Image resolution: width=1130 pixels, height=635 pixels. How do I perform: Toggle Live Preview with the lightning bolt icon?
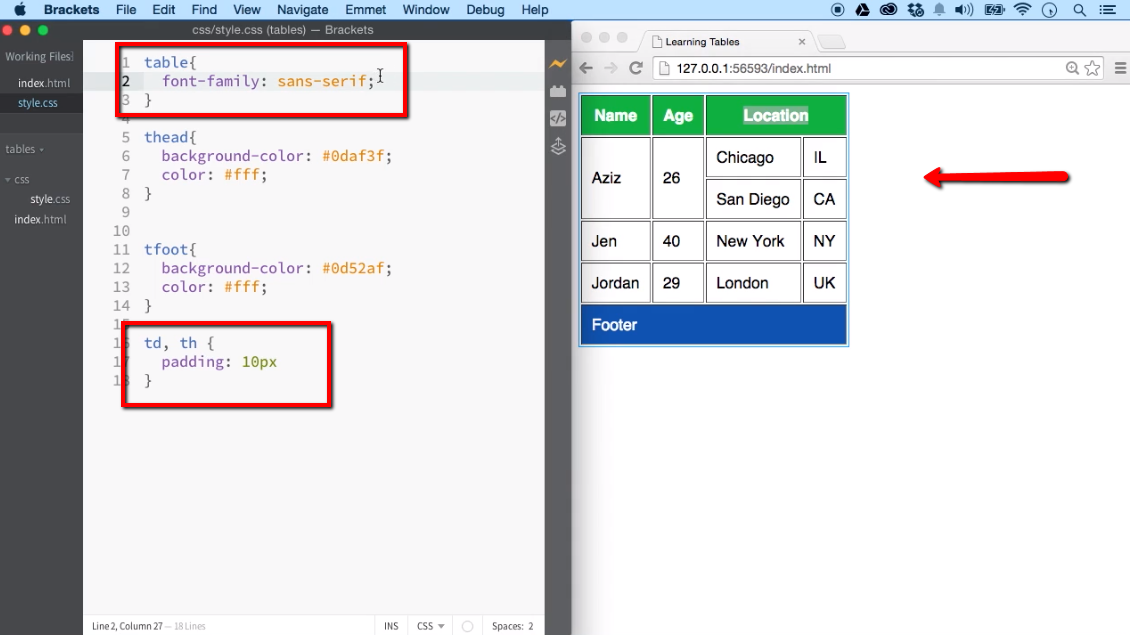click(x=557, y=63)
